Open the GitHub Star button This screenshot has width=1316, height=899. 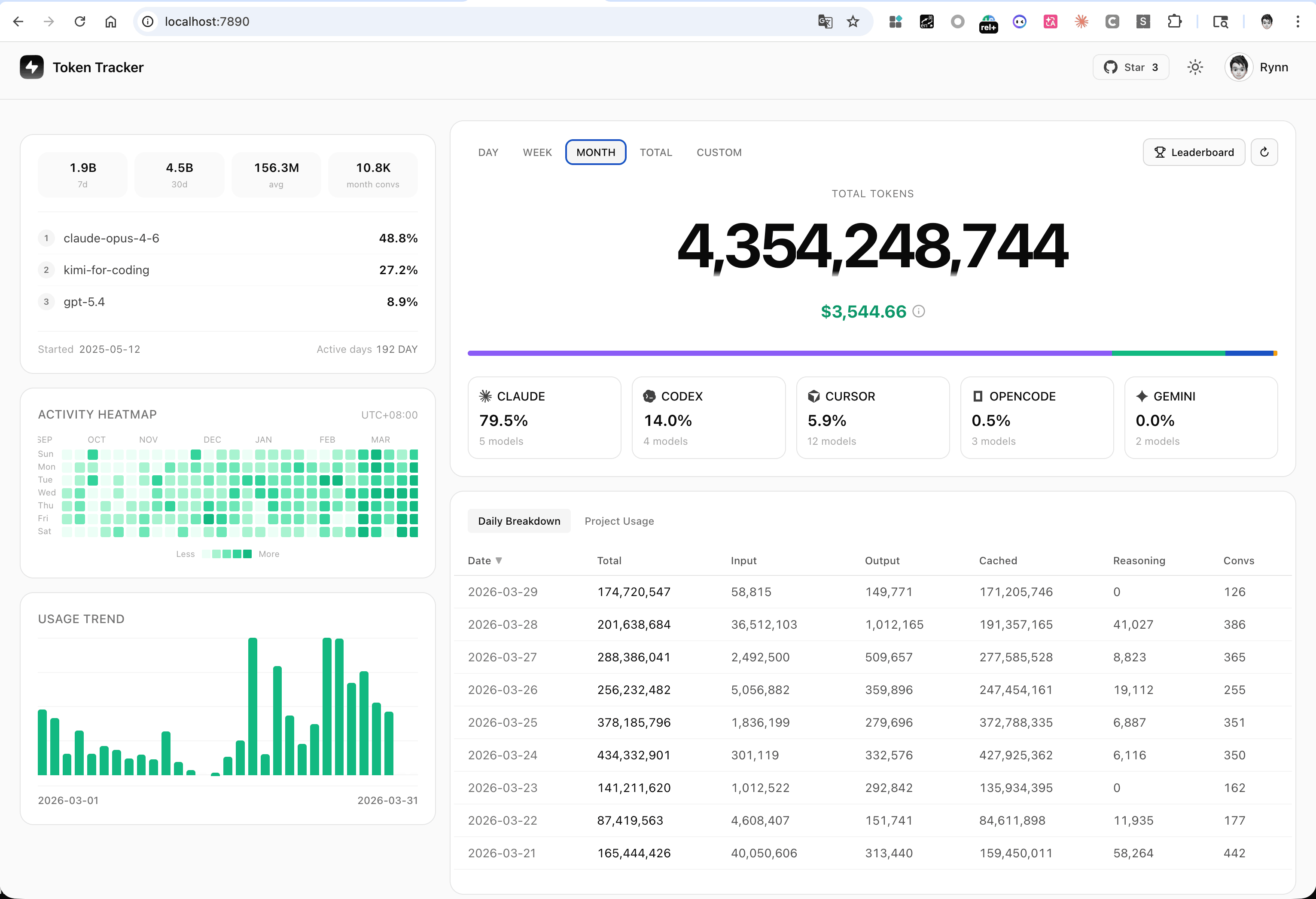click(1130, 67)
